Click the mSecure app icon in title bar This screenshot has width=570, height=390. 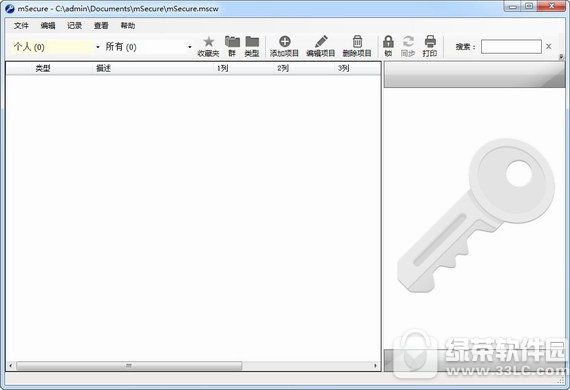(x=10, y=8)
